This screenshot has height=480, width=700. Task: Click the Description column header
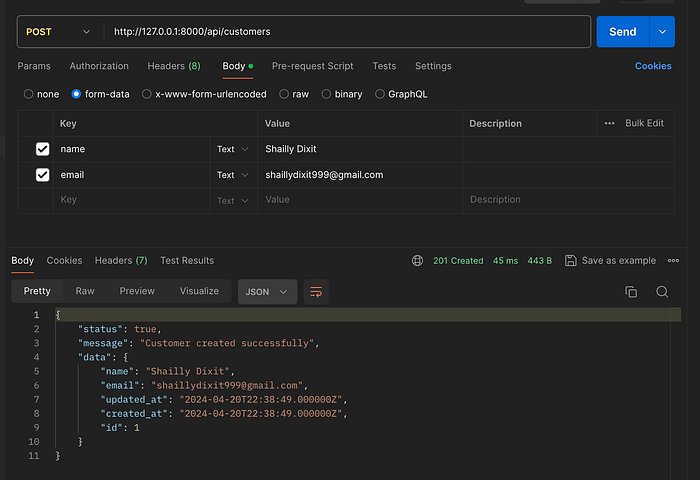pos(495,124)
